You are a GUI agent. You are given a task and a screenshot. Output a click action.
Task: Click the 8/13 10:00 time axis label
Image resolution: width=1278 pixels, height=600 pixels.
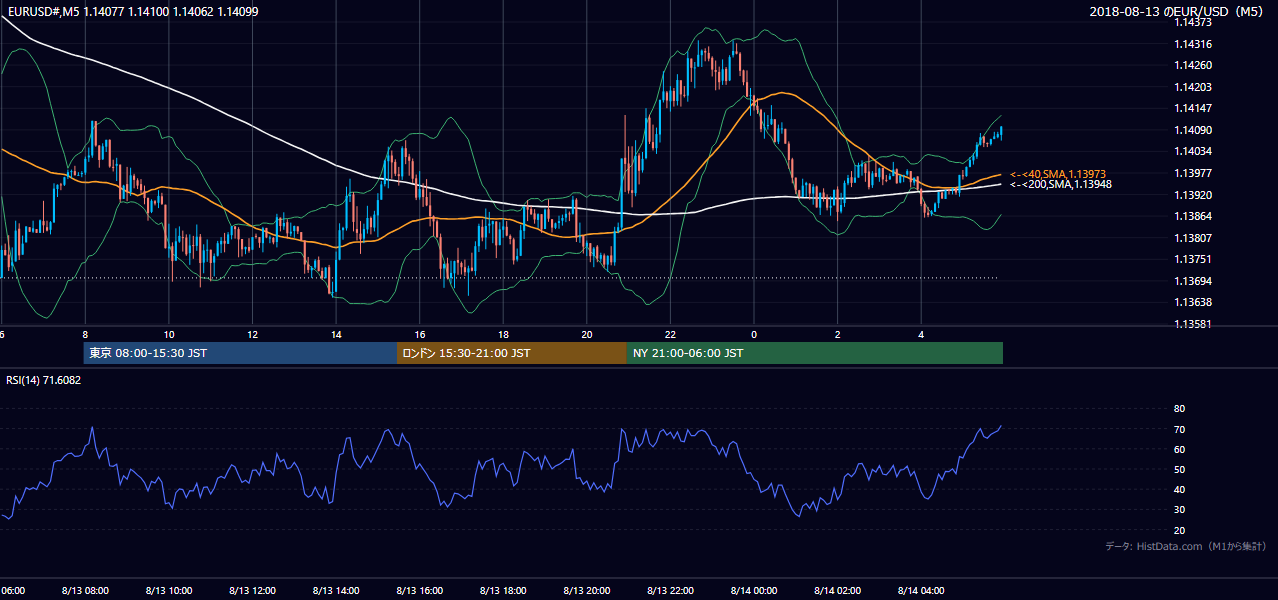coord(168,591)
